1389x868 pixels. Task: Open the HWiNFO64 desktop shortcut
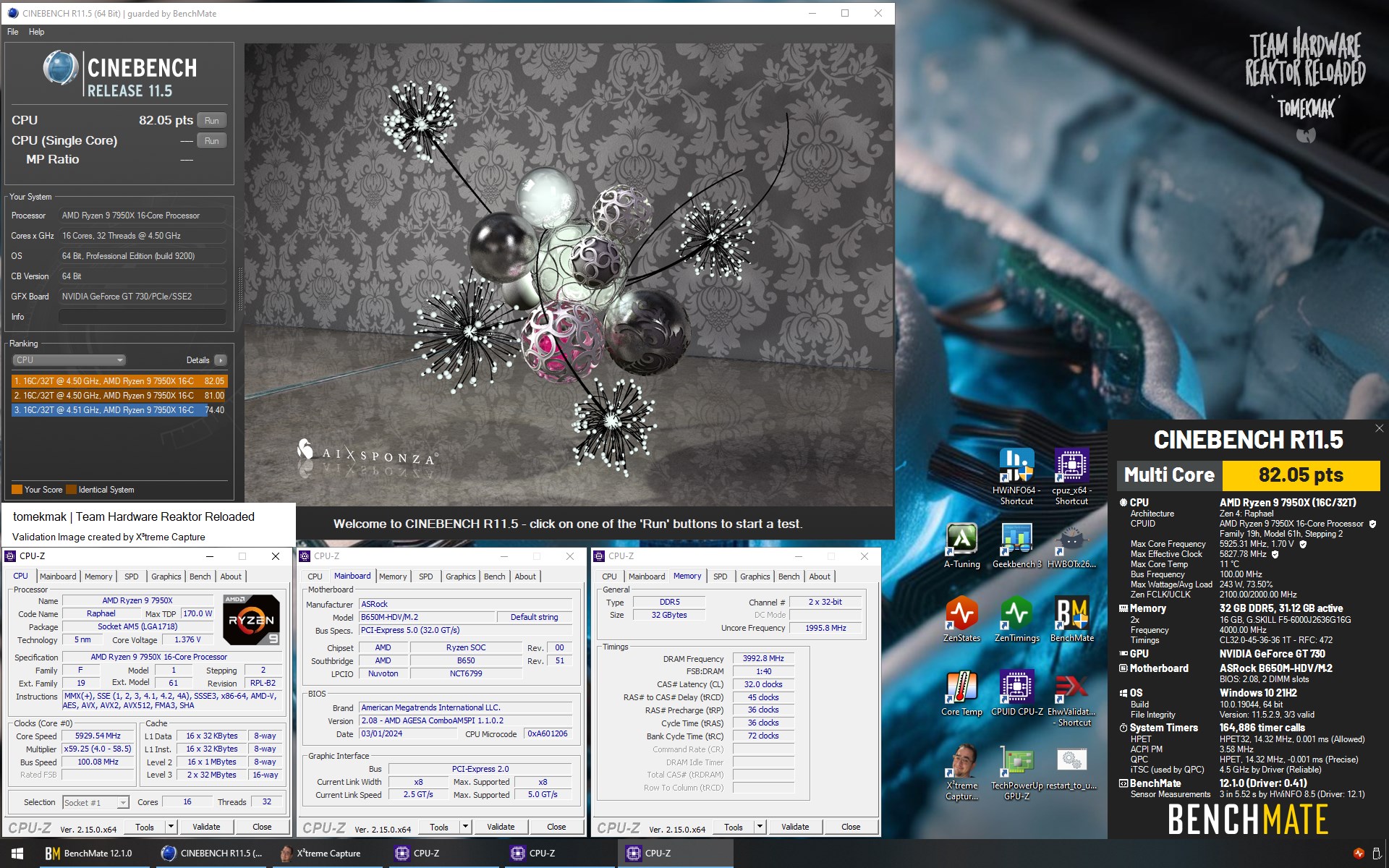point(1016,476)
